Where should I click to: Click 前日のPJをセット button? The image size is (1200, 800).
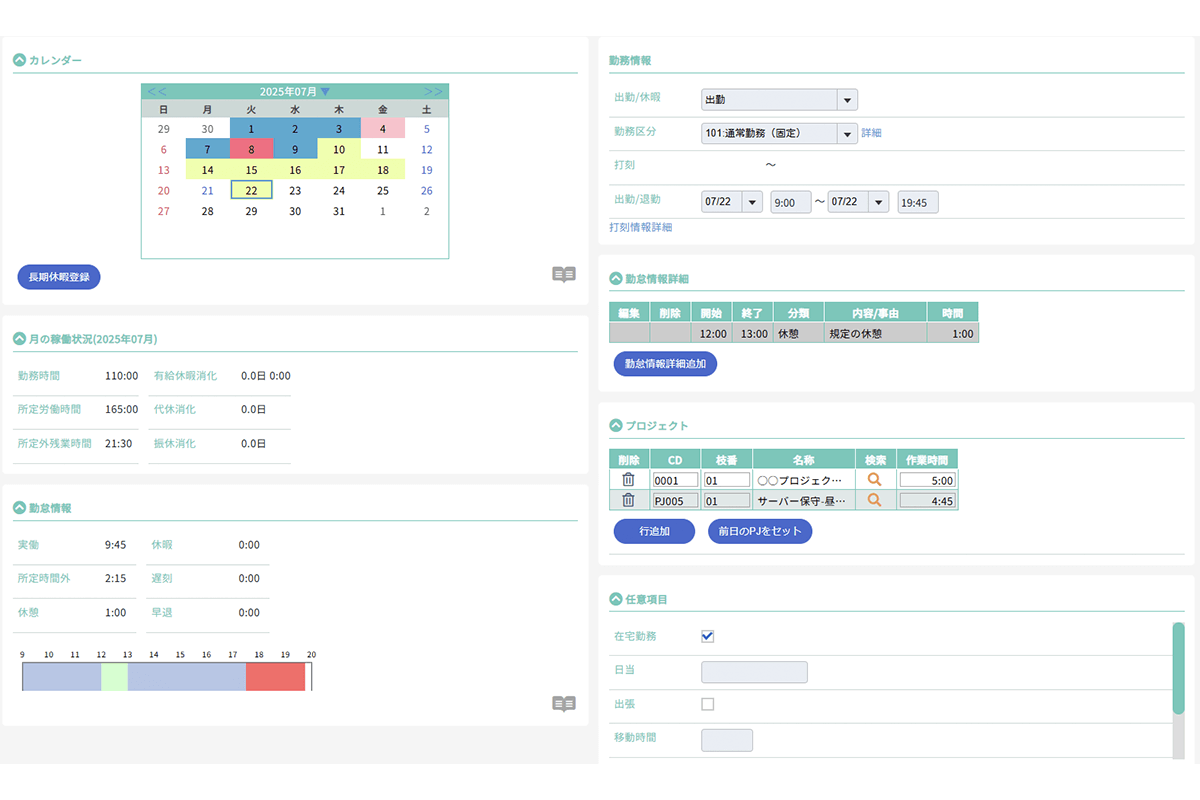pos(760,532)
